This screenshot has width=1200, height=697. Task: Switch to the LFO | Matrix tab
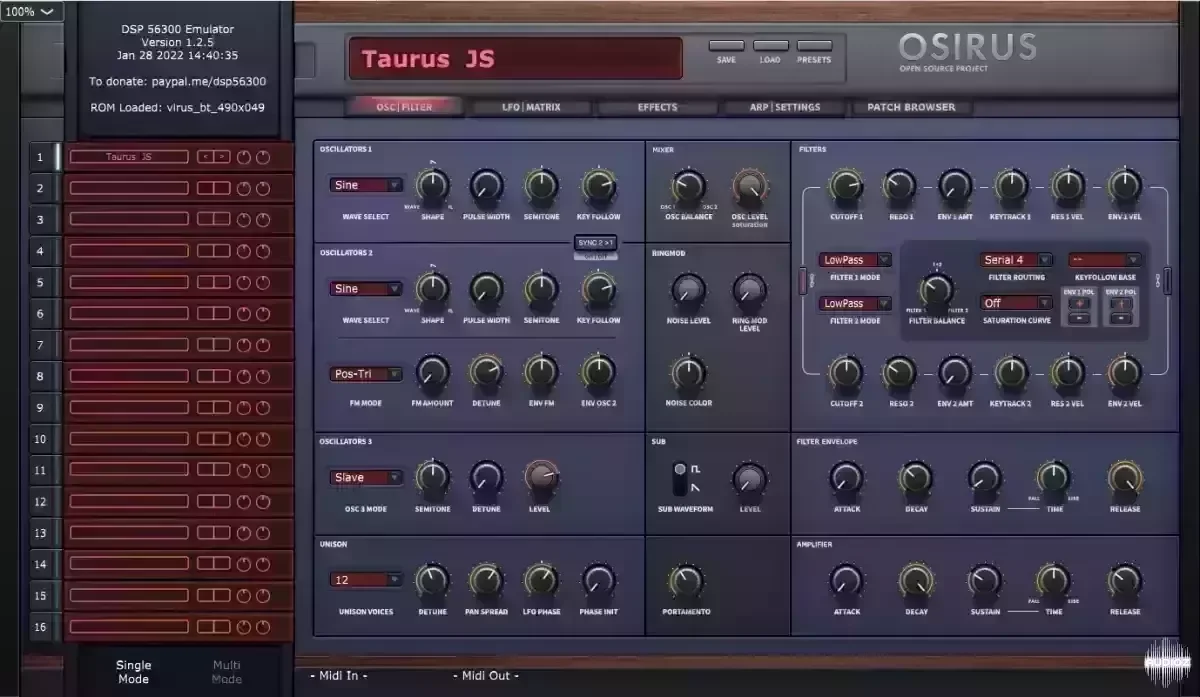tap(531, 107)
